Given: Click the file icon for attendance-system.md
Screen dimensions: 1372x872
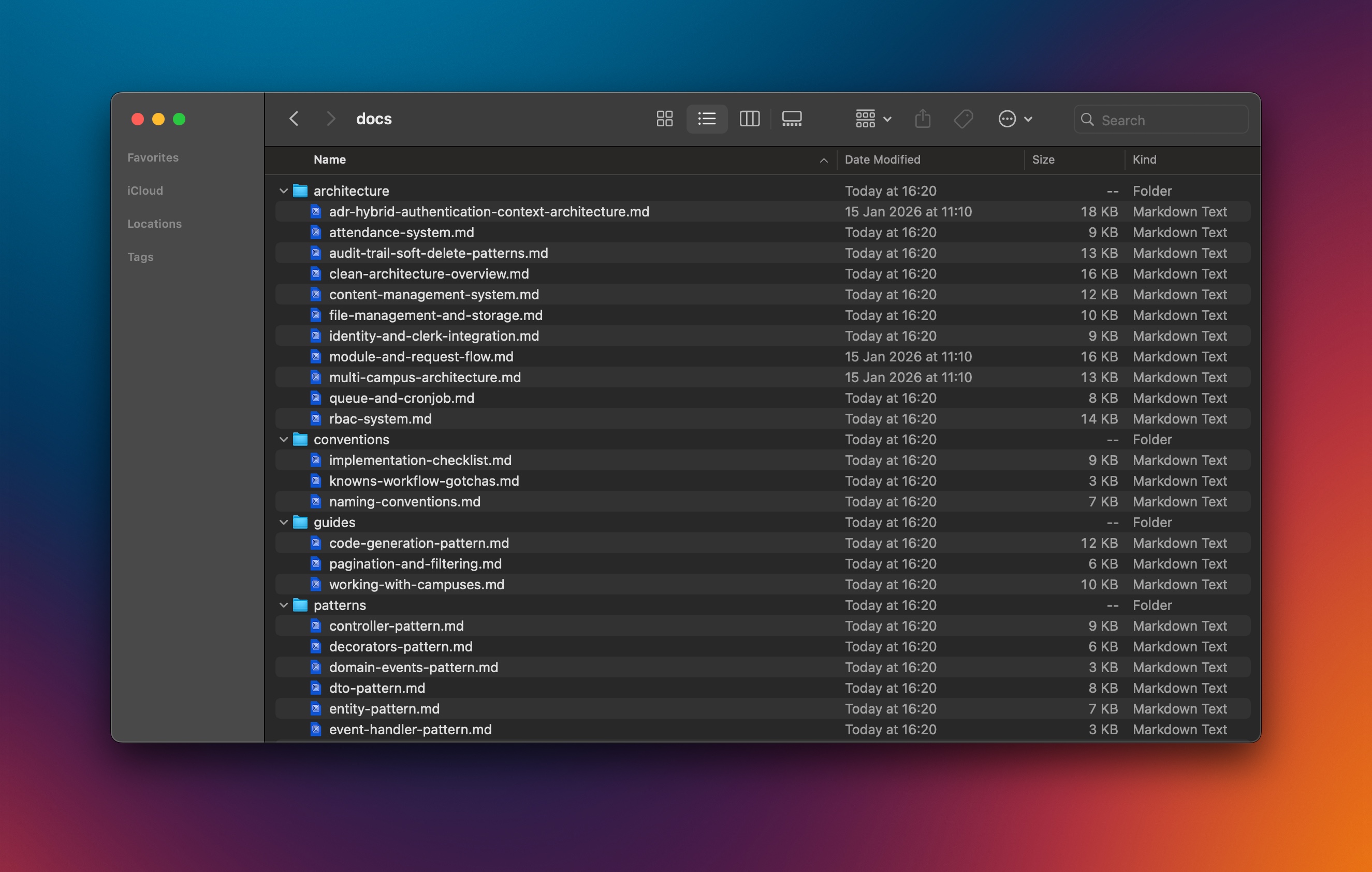Looking at the screenshot, I should 316,232.
